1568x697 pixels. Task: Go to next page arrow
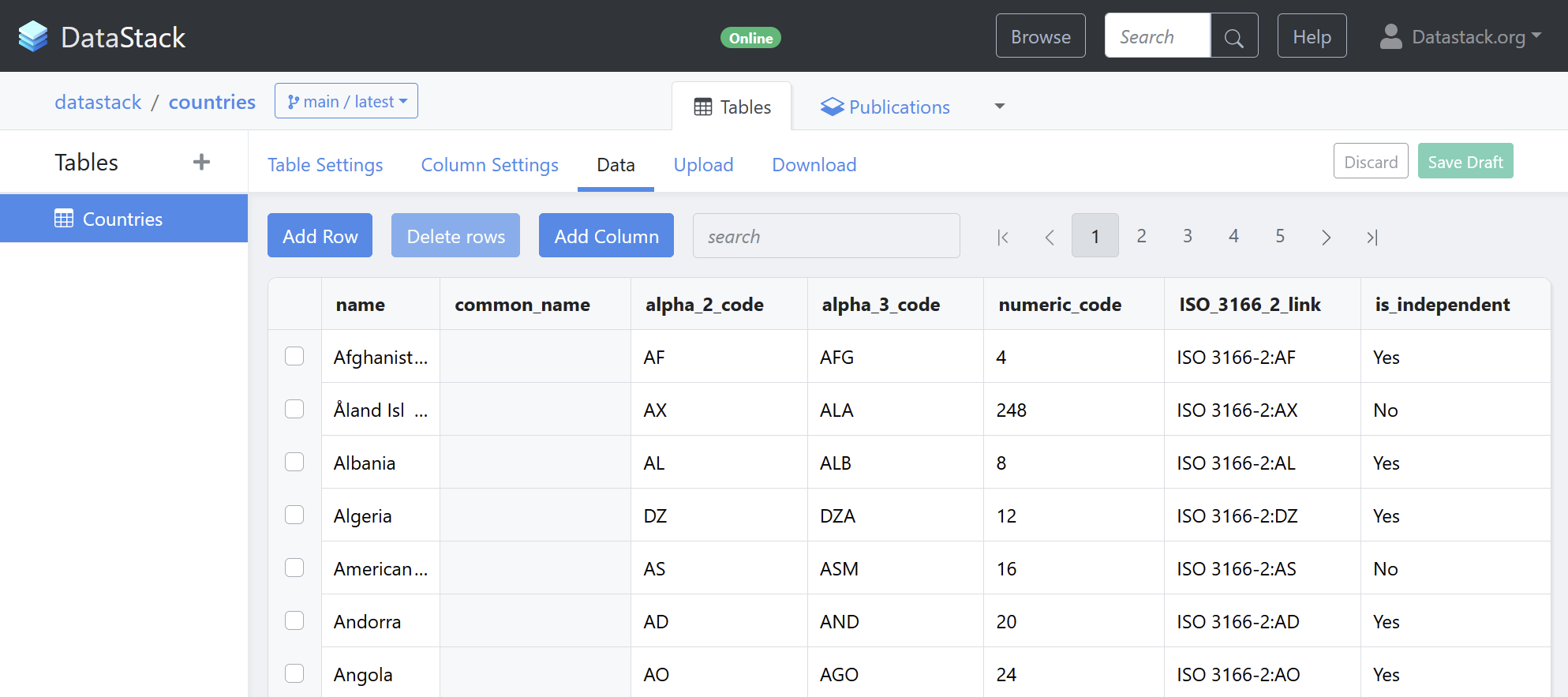click(1326, 237)
